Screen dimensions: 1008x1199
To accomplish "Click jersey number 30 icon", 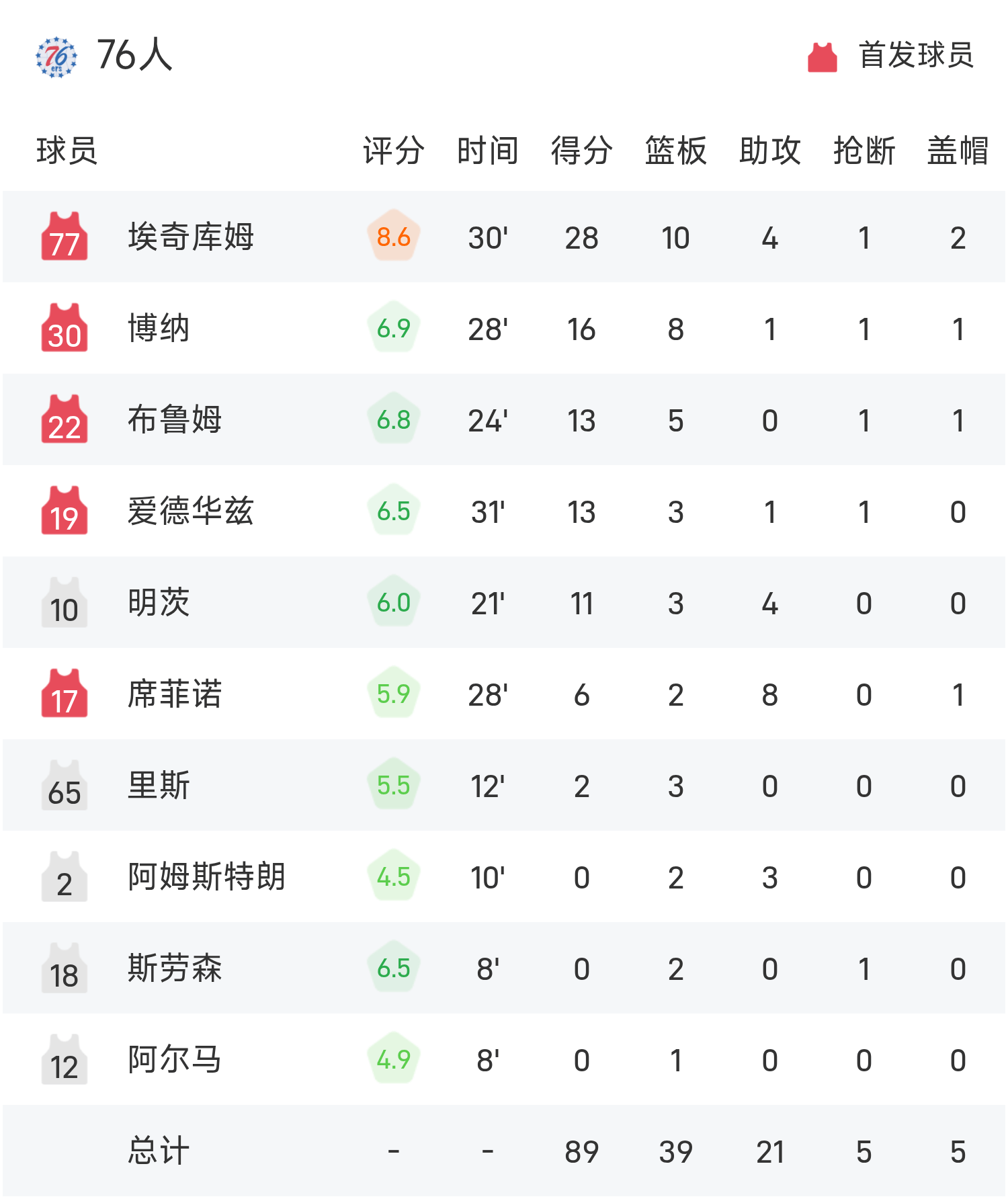I will point(65,328).
